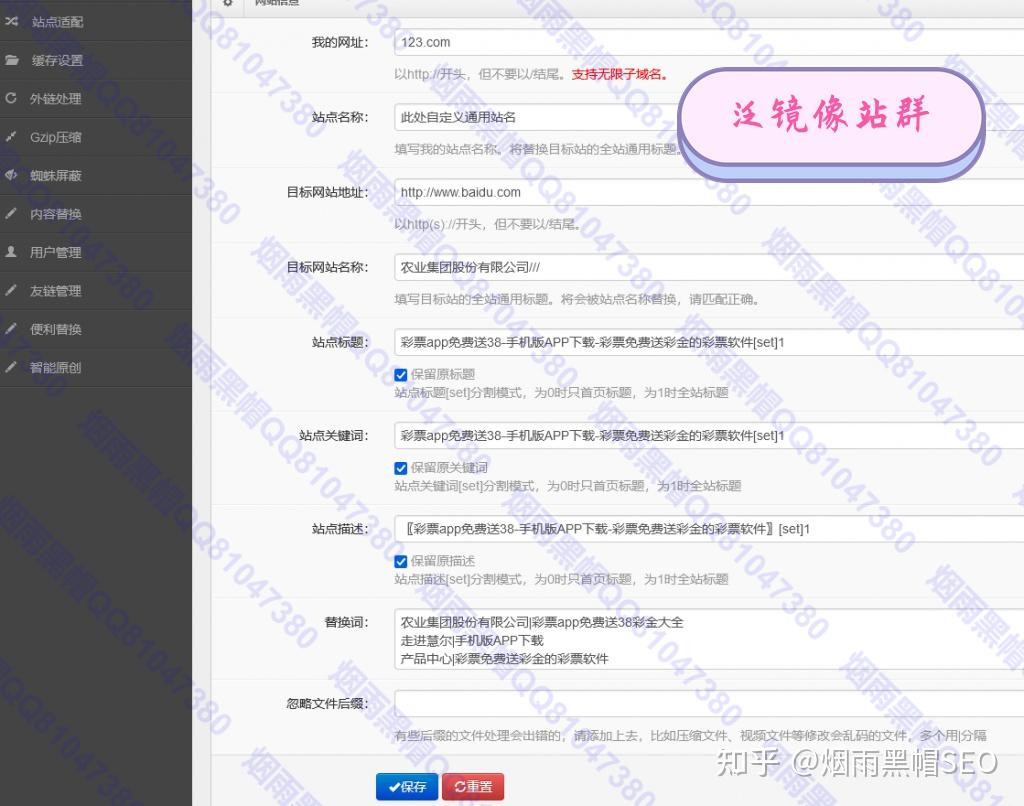Click the user icon beside 用户管理
1024x806 pixels.
[x=10, y=252]
